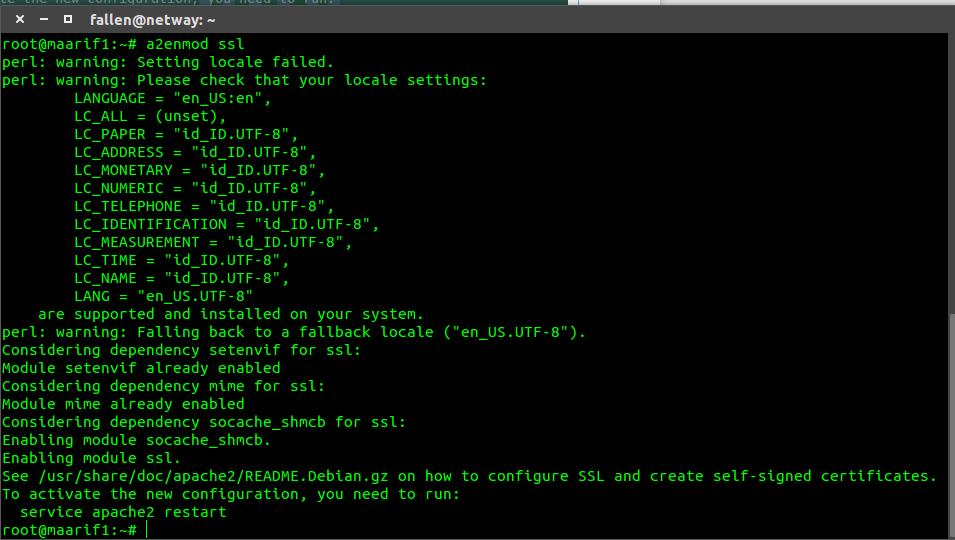Close the fallen@netway terminal window
The image size is (955, 540).
20,19
